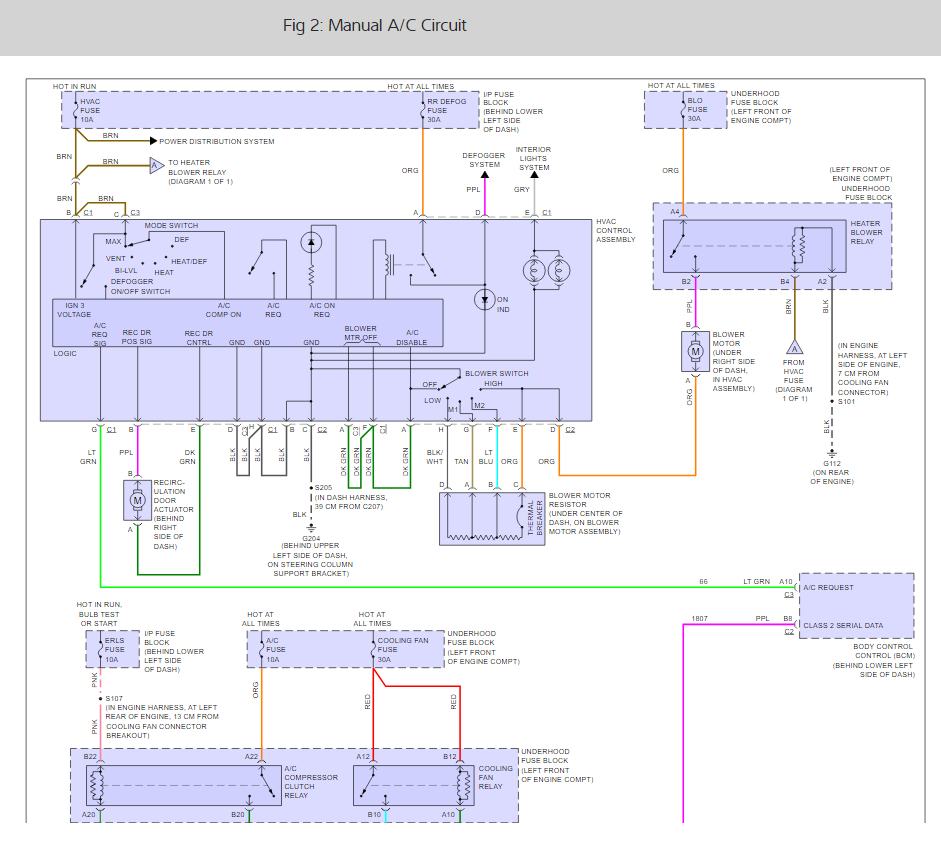
Task: Click the ON IND indicator LED symbol
Action: click(x=484, y=299)
